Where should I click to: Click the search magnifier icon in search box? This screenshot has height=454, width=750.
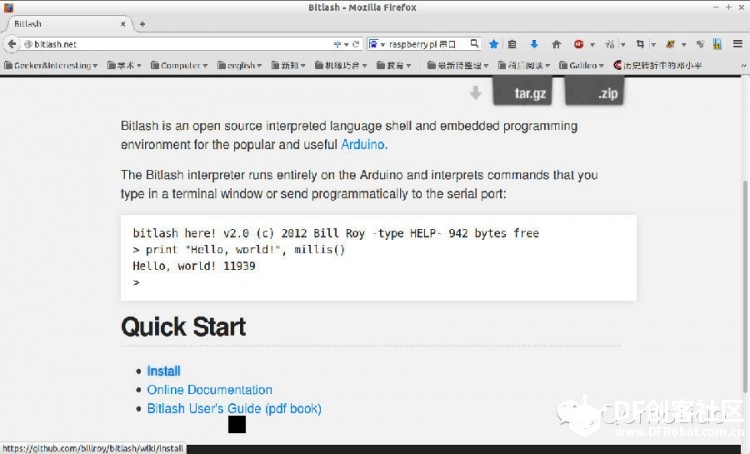click(x=474, y=44)
